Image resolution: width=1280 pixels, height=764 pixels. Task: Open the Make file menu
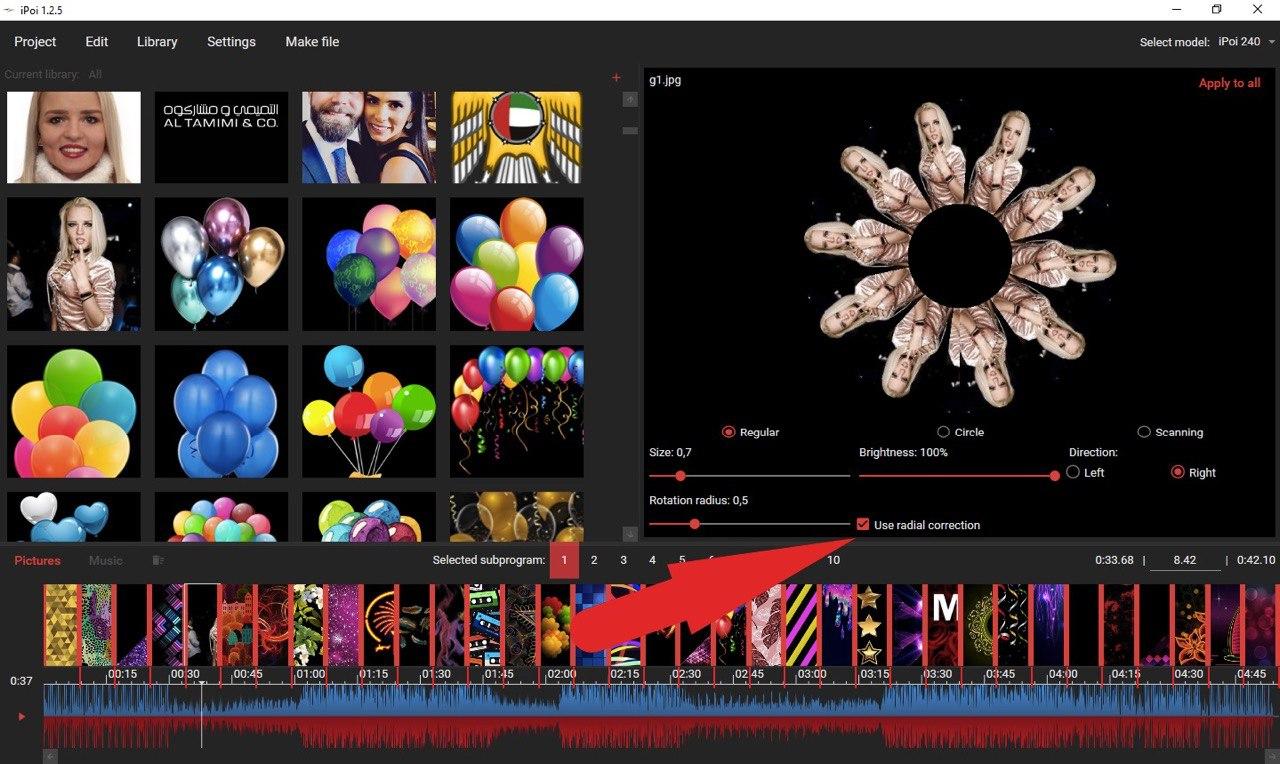click(x=312, y=42)
